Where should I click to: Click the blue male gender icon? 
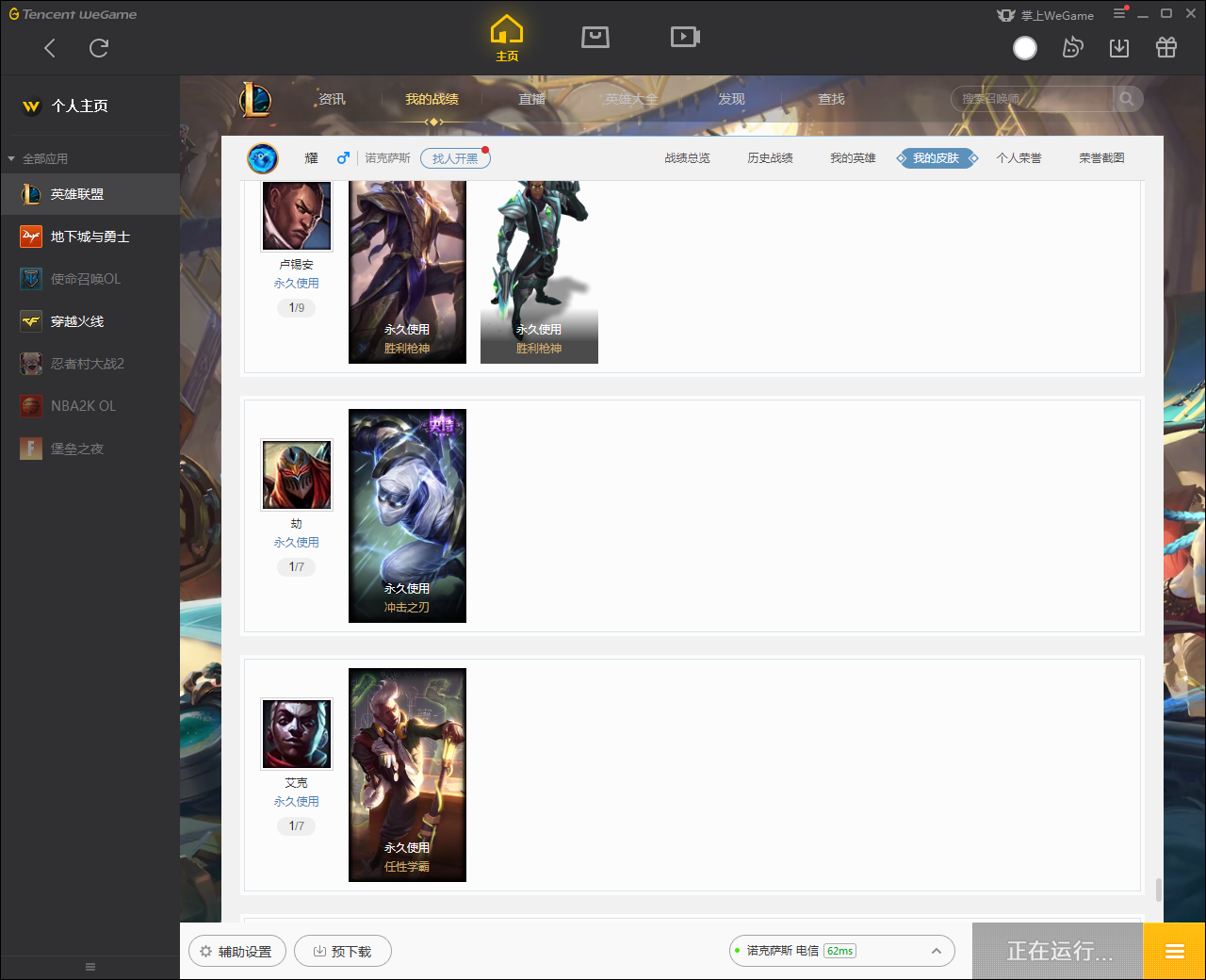pos(343,158)
